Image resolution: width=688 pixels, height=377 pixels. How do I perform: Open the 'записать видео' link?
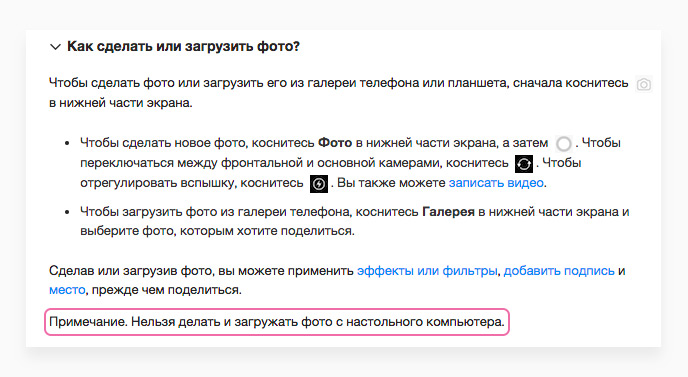point(496,183)
